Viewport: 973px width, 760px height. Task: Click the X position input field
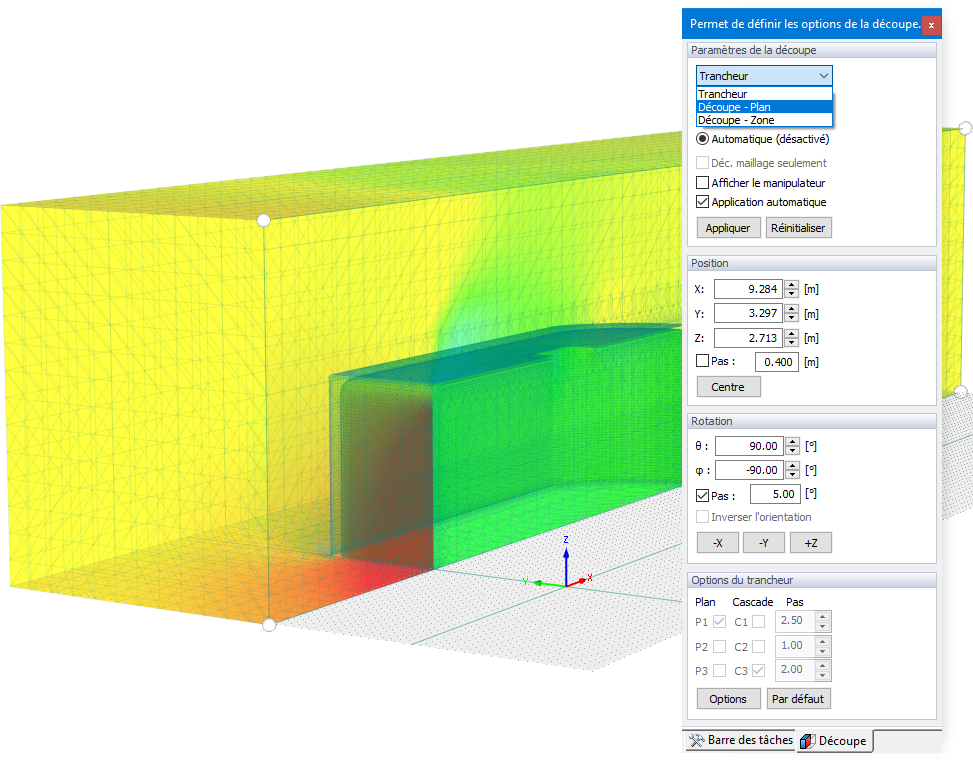click(748, 289)
